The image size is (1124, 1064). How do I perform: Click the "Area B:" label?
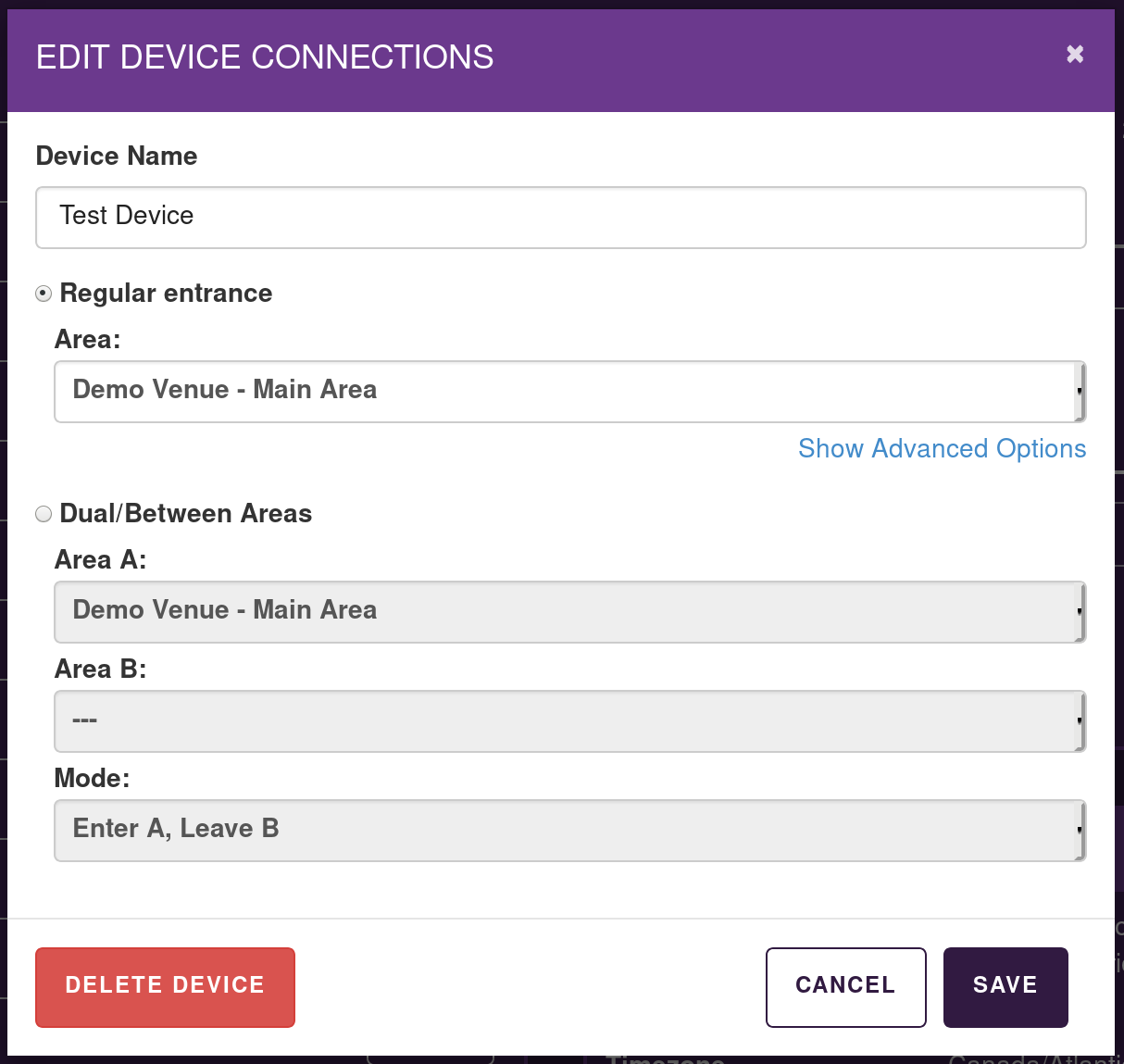[100, 670]
